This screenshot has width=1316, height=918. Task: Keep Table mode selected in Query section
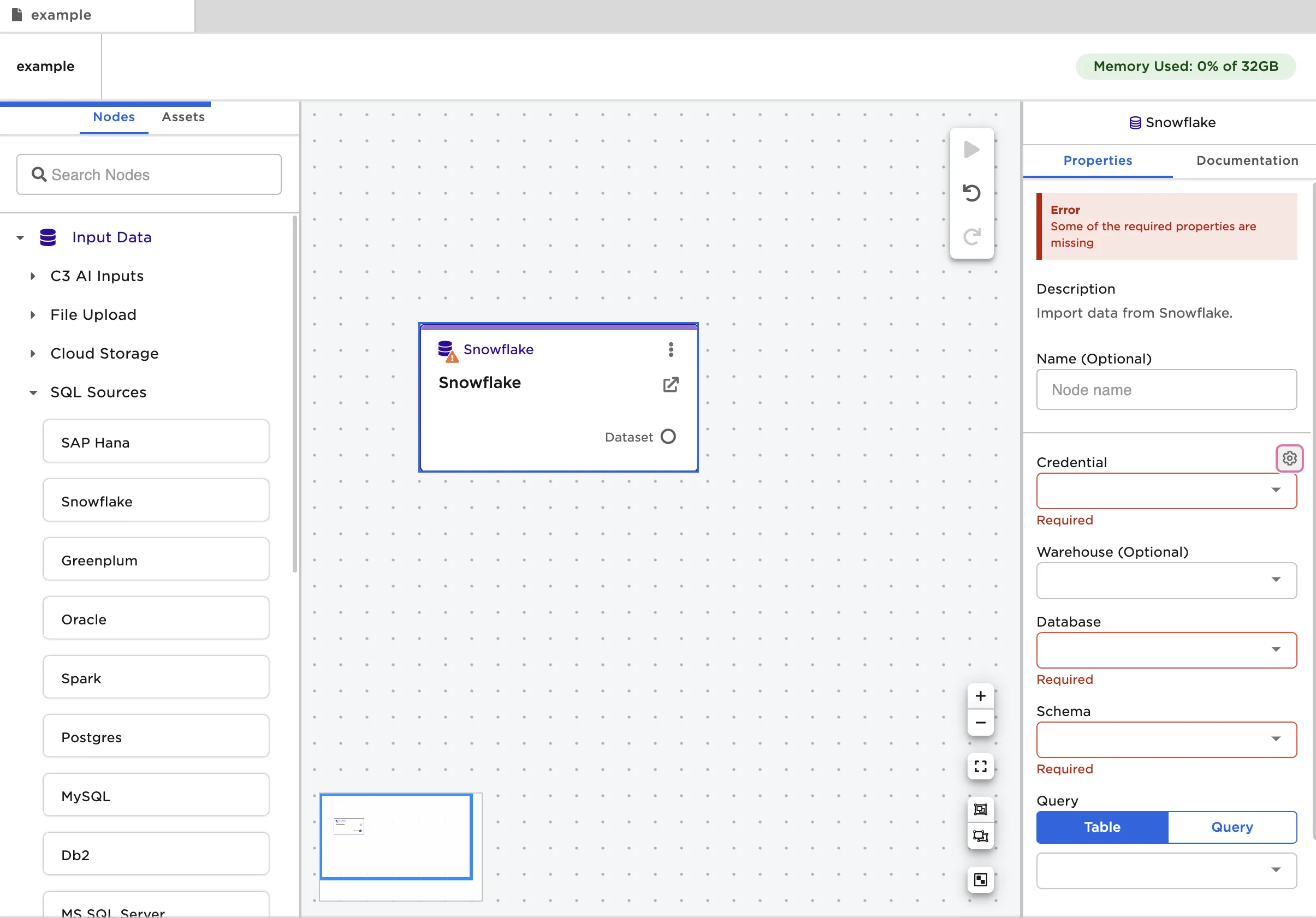tap(1101, 827)
